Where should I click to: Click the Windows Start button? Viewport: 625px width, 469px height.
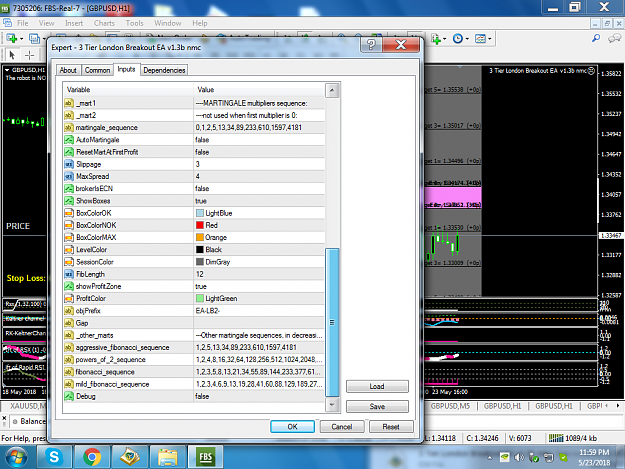(x=16, y=457)
